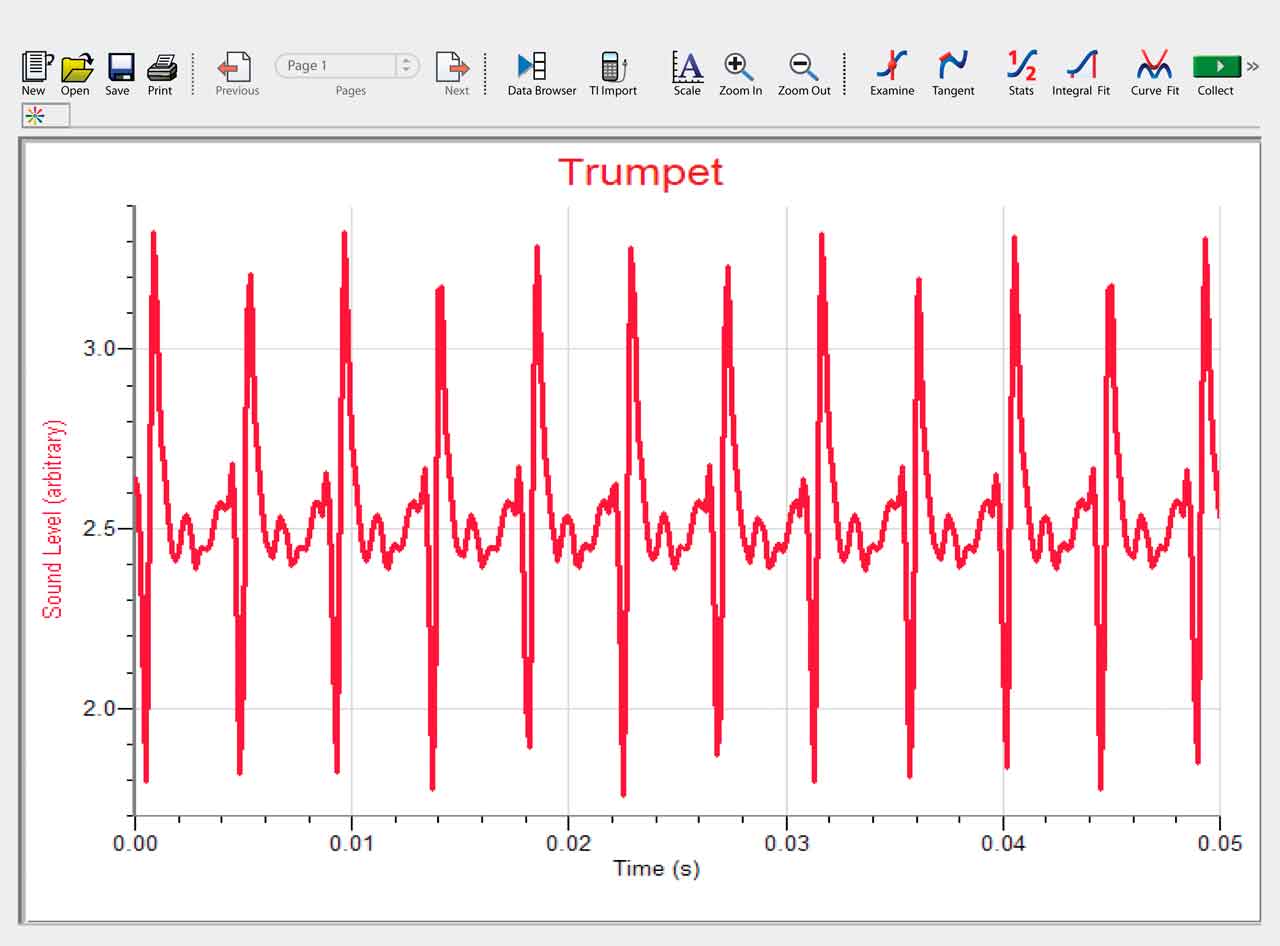Viewport: 1280px width, 946px height.
Task: Click the Time (s) x-axis label
Action: [656, 868]
